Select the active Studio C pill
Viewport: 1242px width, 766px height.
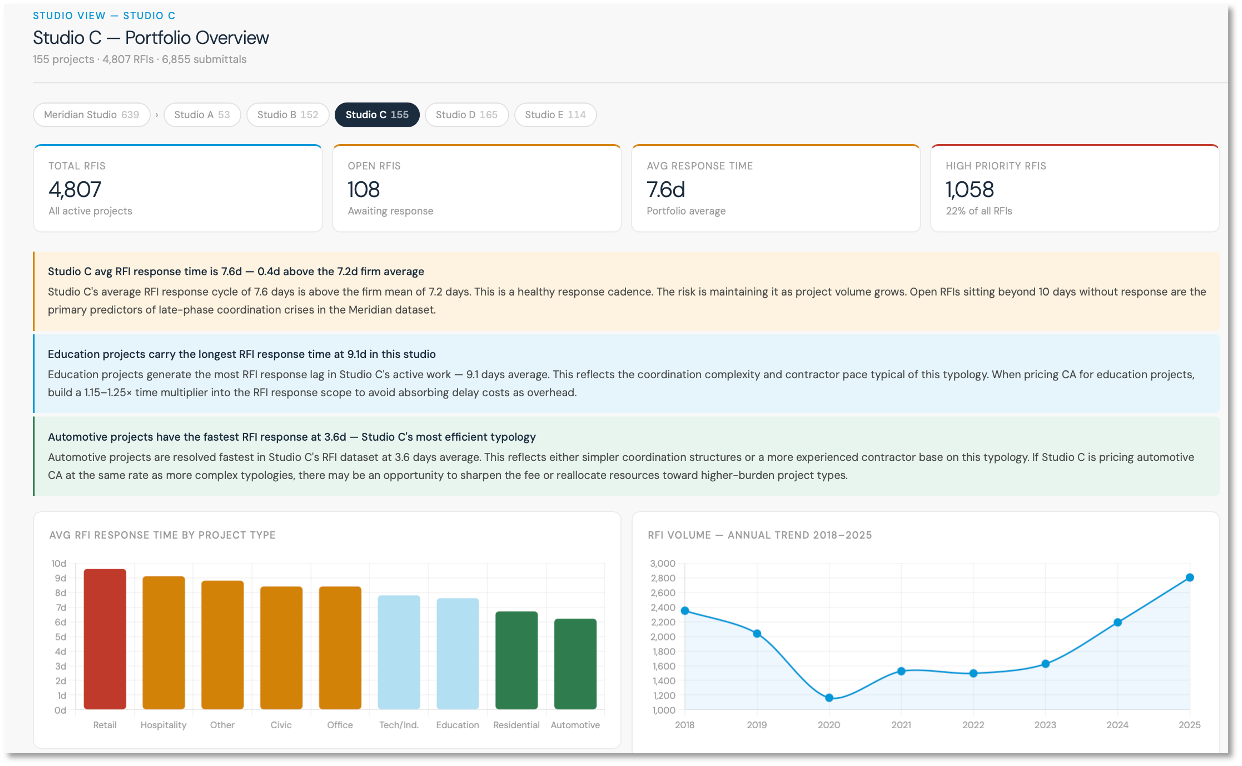click(377, 115)
